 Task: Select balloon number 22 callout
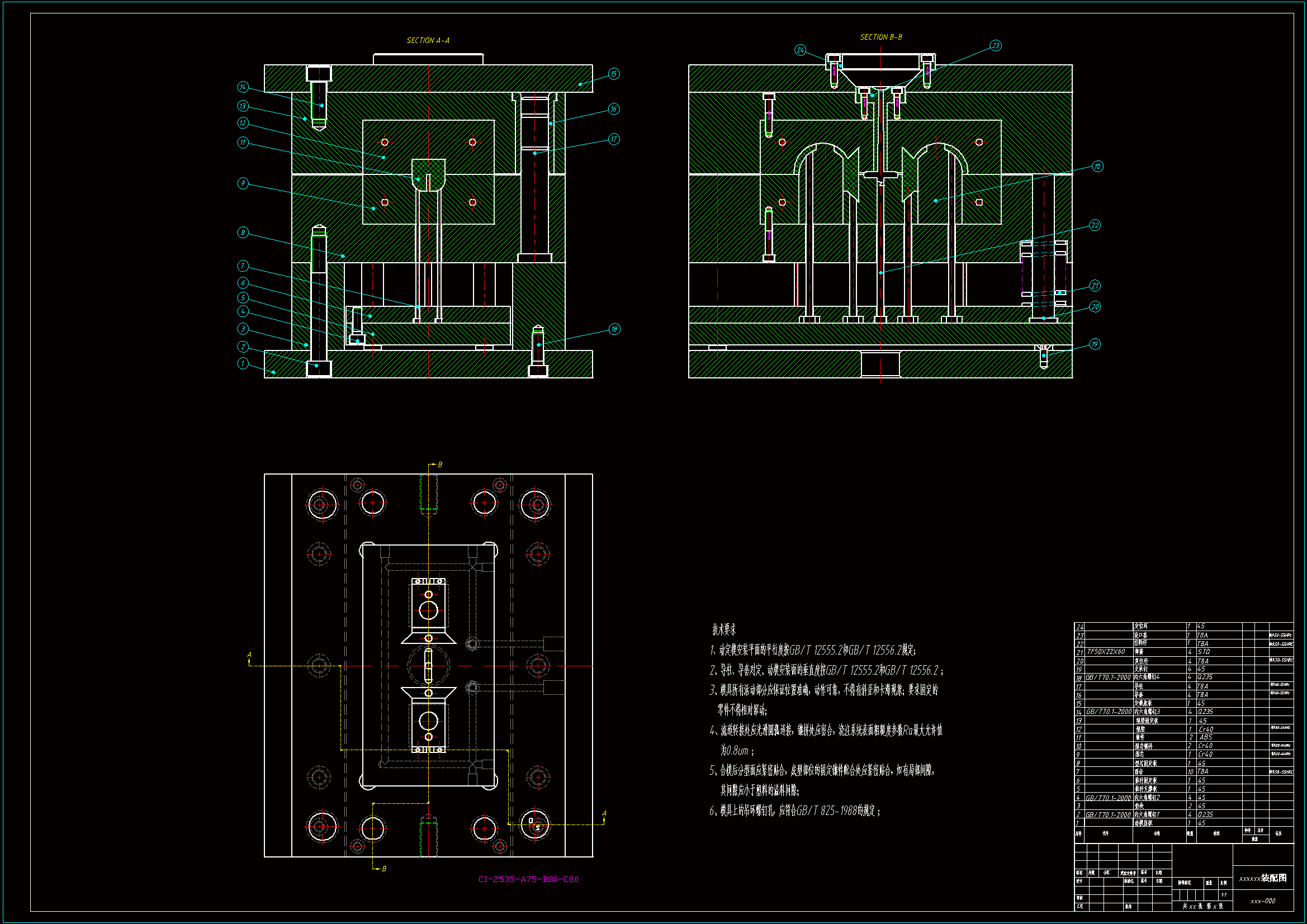[1095, 225]
